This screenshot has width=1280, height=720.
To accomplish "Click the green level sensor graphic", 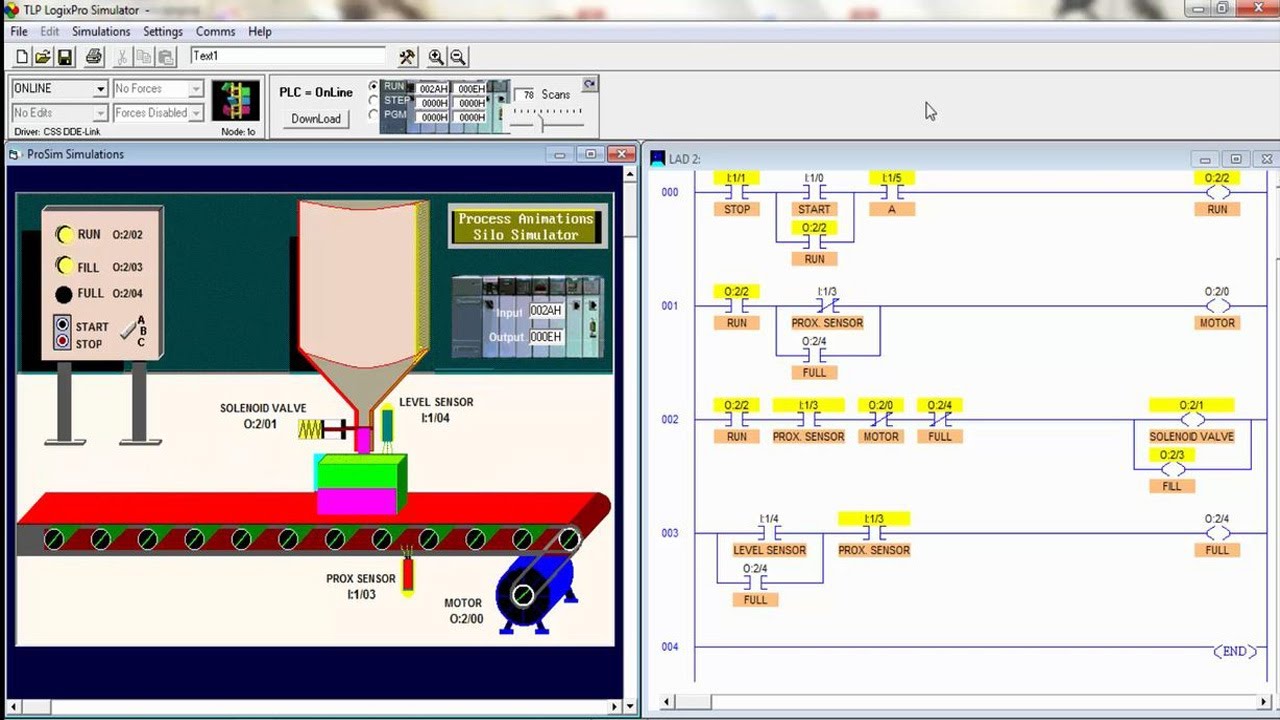I will 387,428.
